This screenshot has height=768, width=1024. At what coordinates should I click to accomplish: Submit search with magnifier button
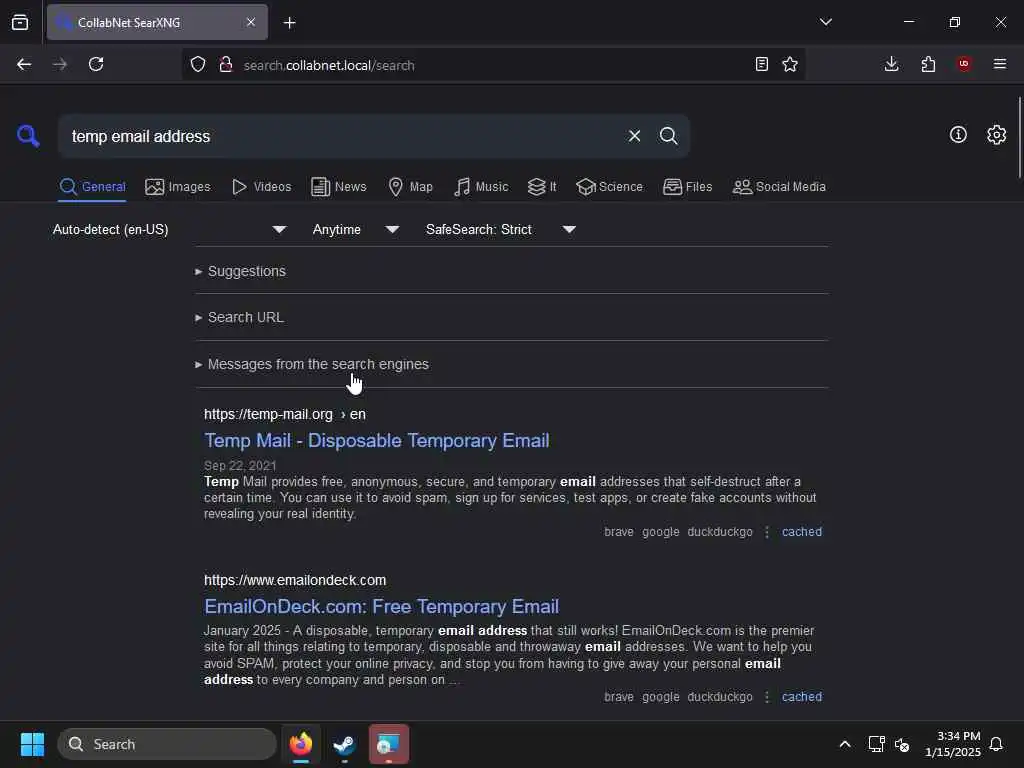668,136
